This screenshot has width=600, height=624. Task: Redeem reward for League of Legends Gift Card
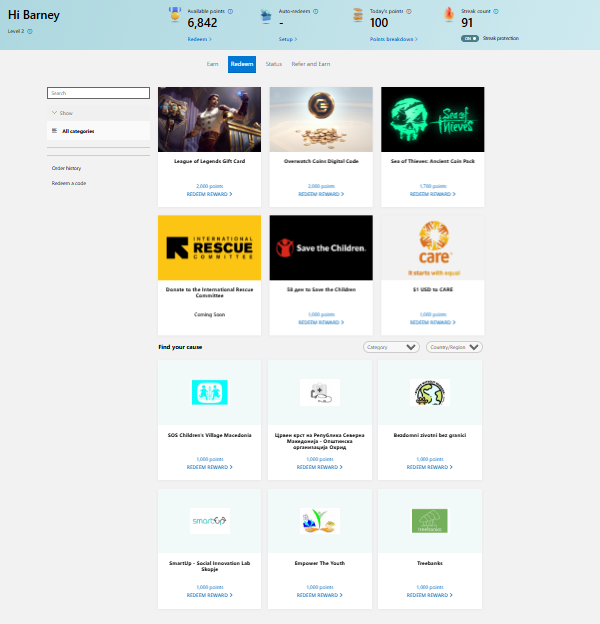click(x=210, y=194)
